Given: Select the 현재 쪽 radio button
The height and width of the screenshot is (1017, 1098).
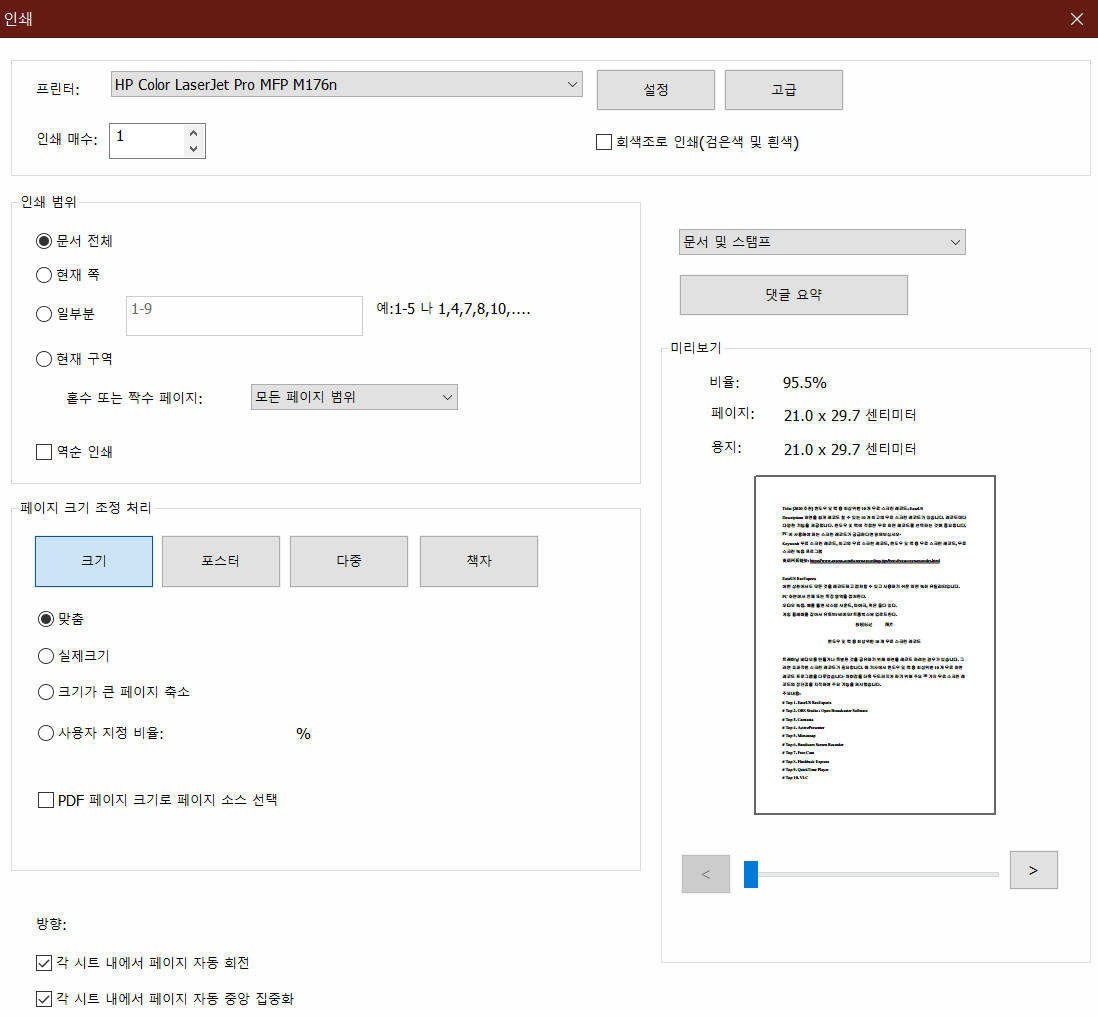Looking at the screenshot, I should pos(43,275).
